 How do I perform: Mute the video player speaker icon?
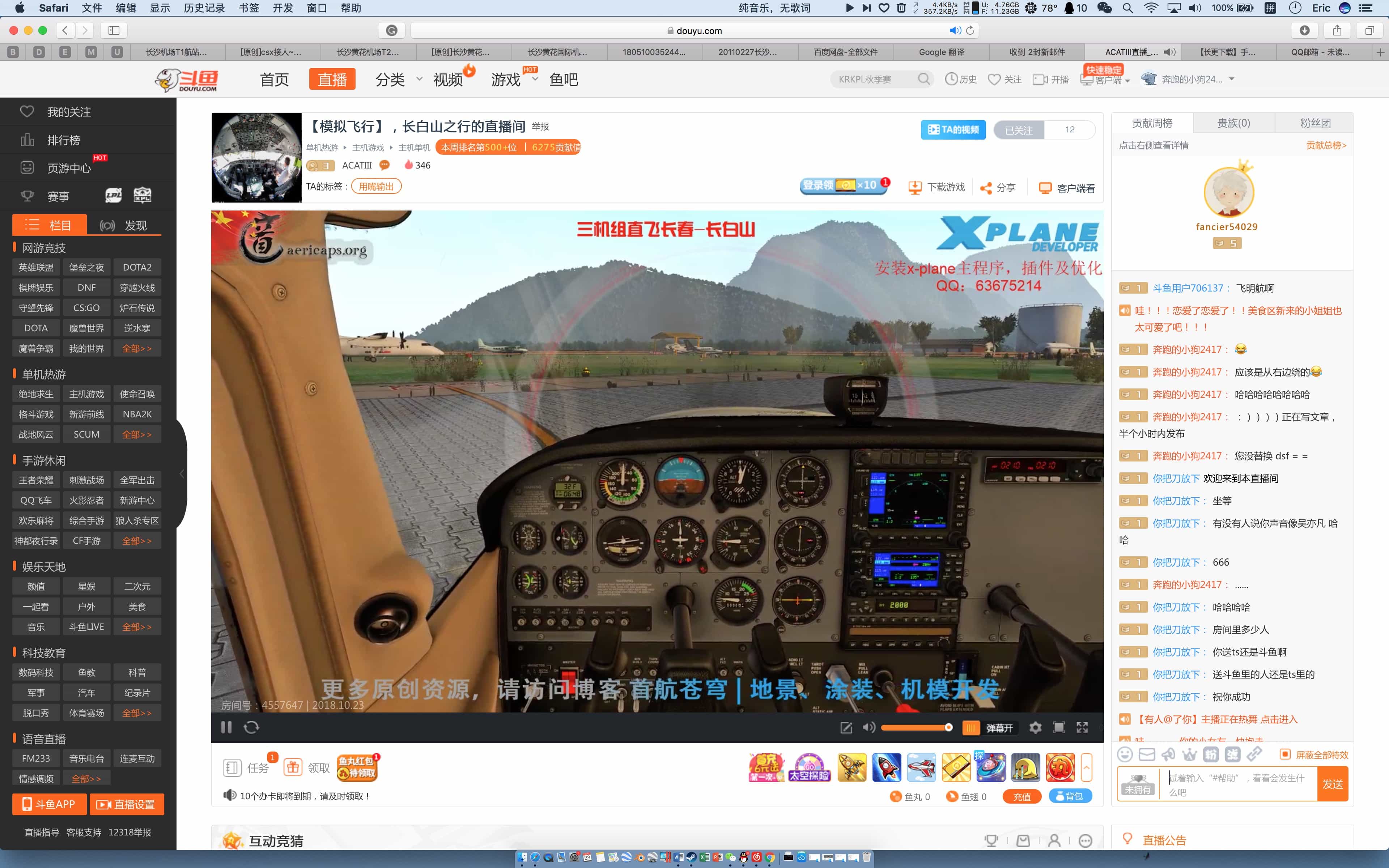tap(868, 727)
